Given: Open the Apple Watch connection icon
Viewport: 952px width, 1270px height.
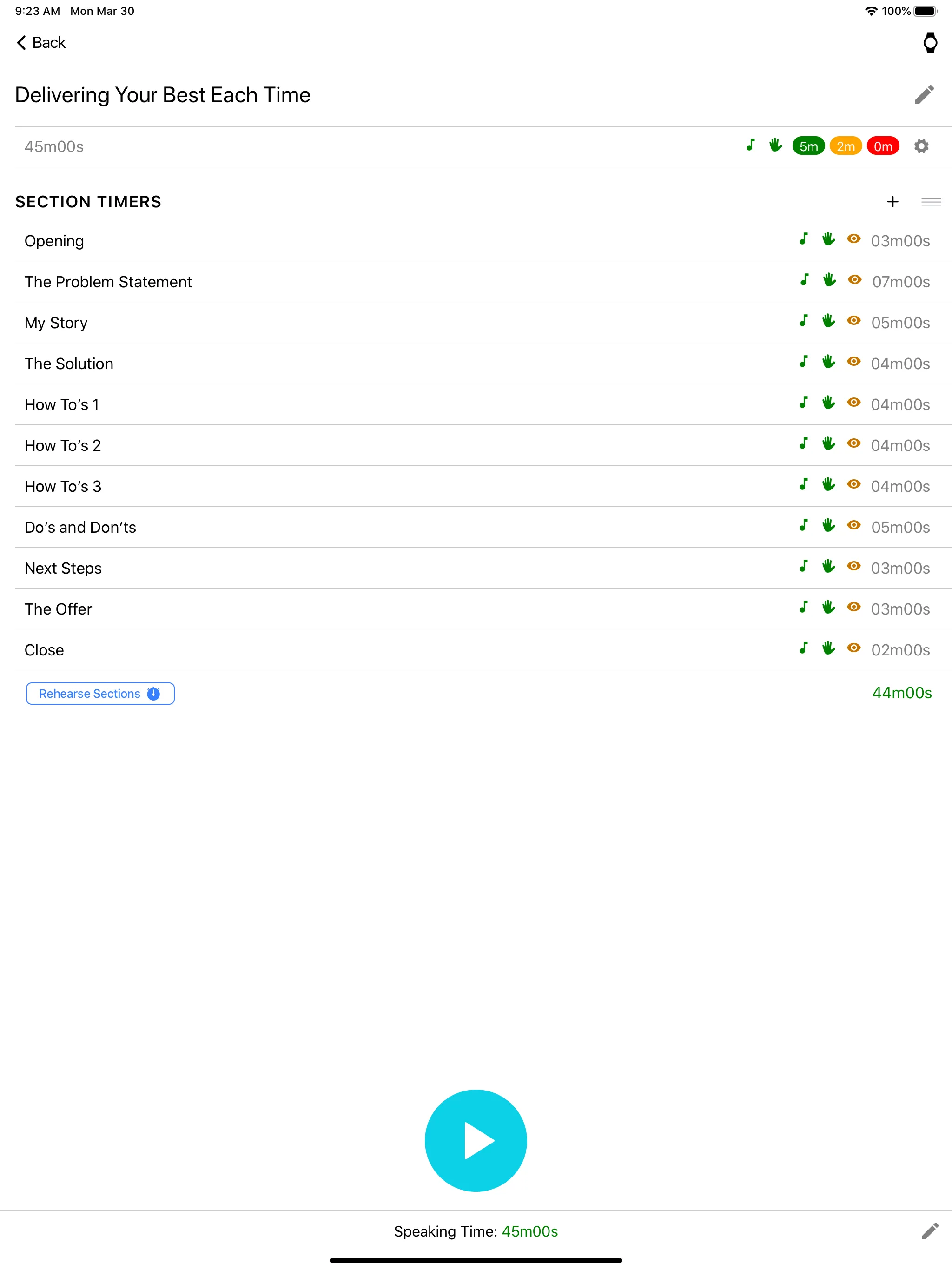Looking at the screenshot, I should click(930, 42).
